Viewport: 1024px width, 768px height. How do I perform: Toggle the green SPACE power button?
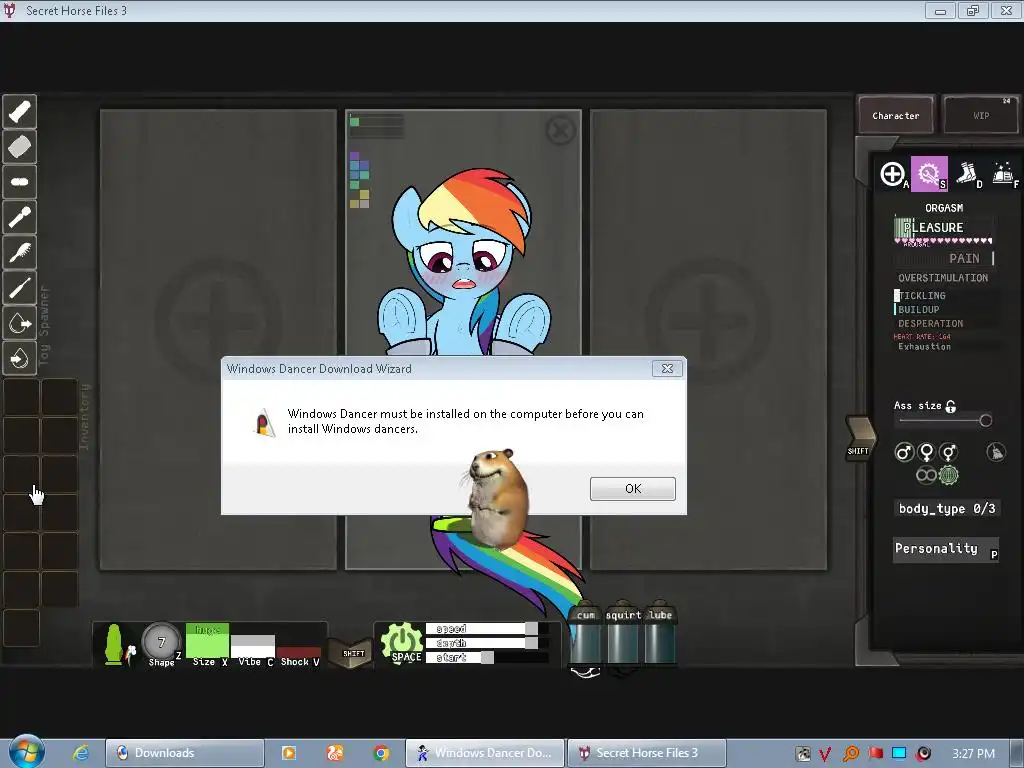(402, 644)
